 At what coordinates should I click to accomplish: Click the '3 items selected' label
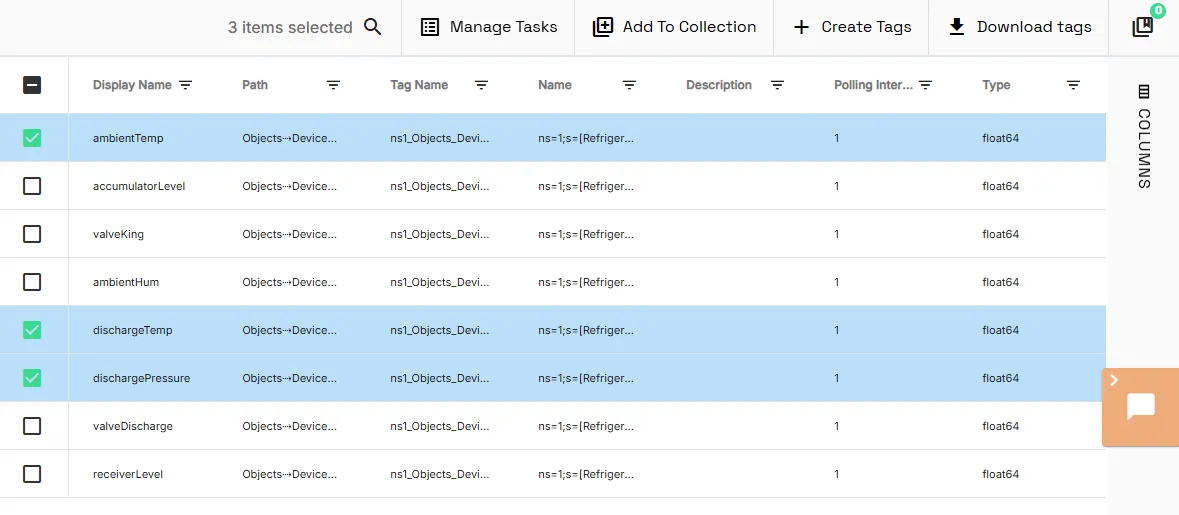pos(290,27)
